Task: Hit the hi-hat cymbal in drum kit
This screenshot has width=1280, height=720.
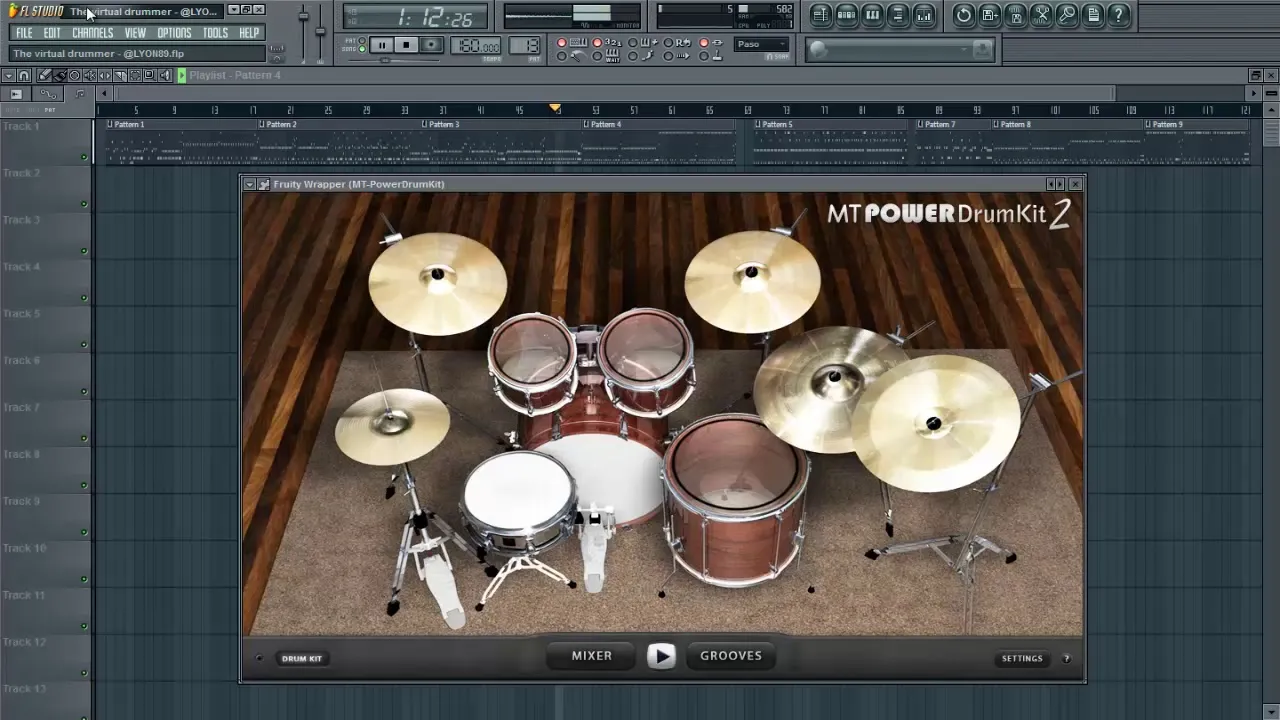Action: tap(392, 425)
